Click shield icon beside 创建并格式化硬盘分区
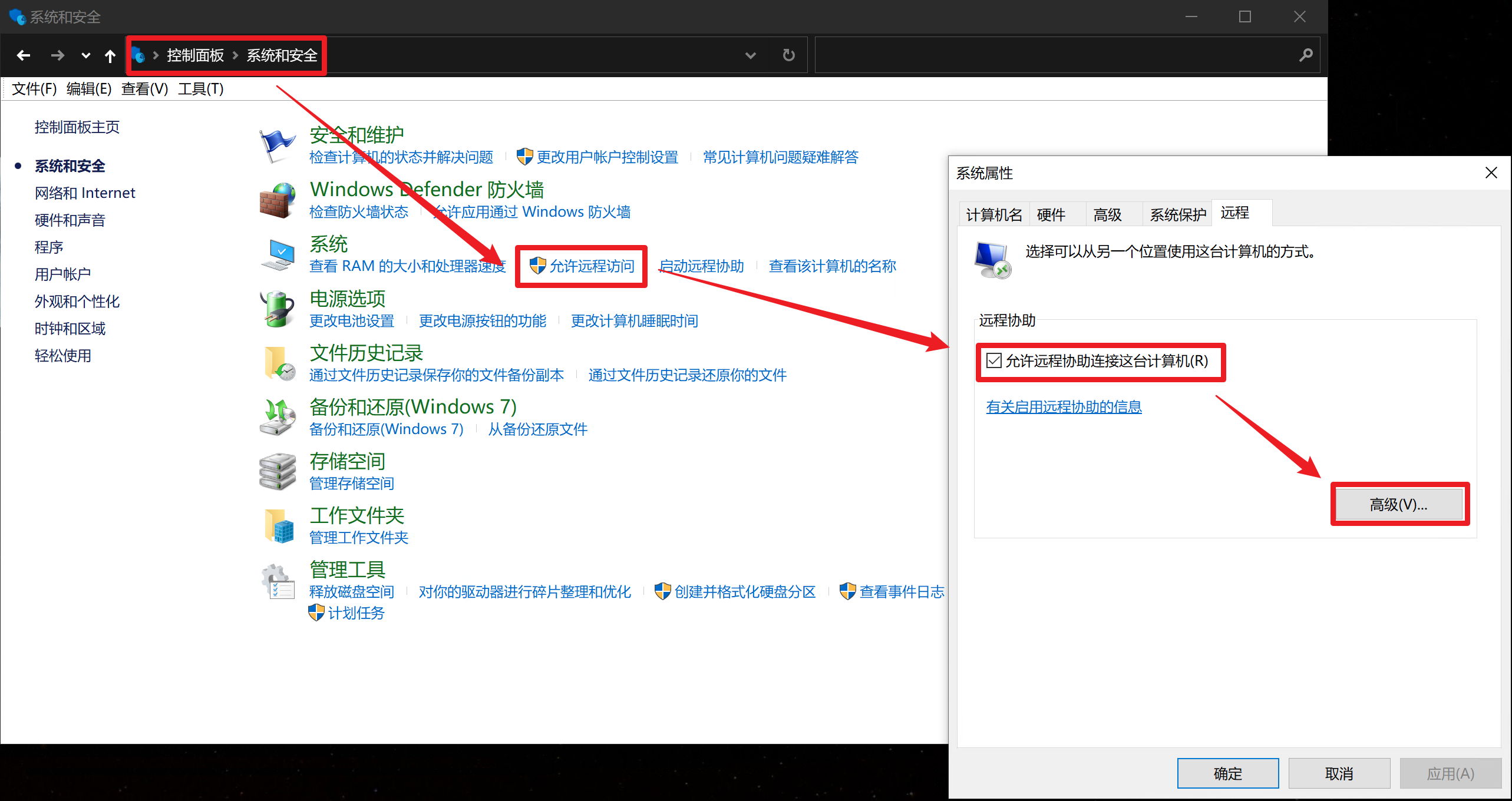 (x=663, y=592)
